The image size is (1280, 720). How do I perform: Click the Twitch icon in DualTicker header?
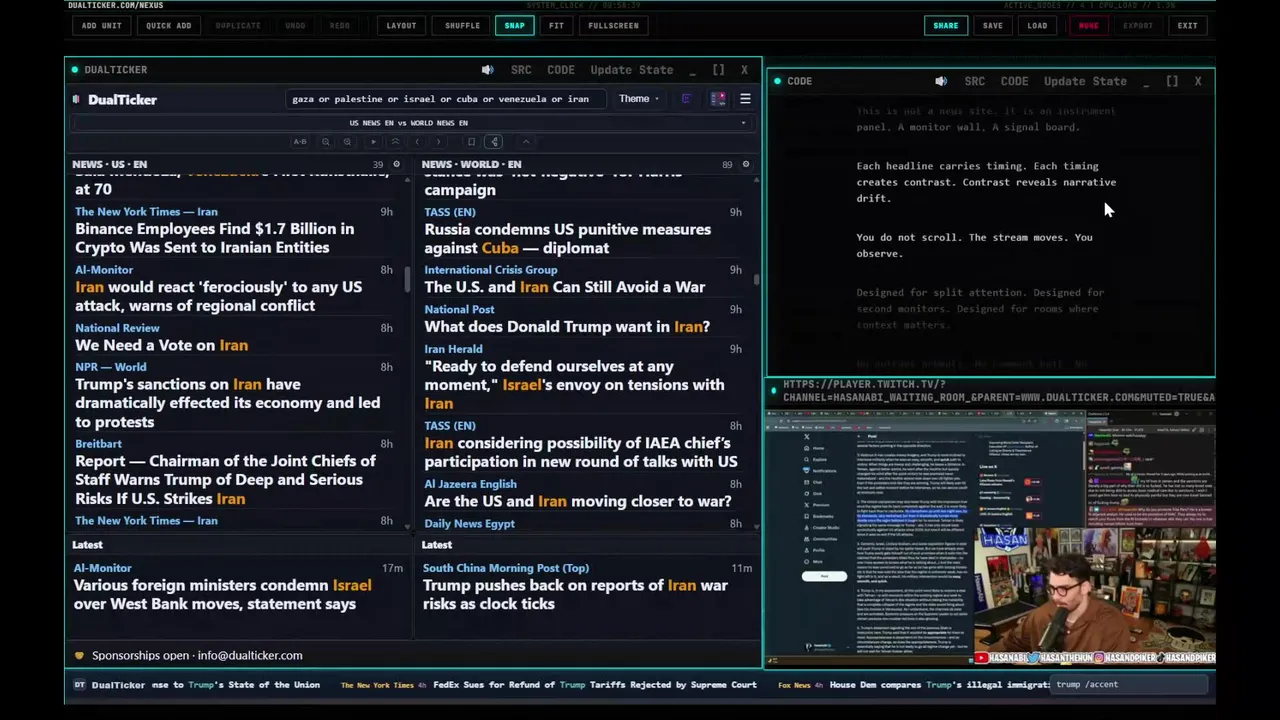(x=686, y=99)
